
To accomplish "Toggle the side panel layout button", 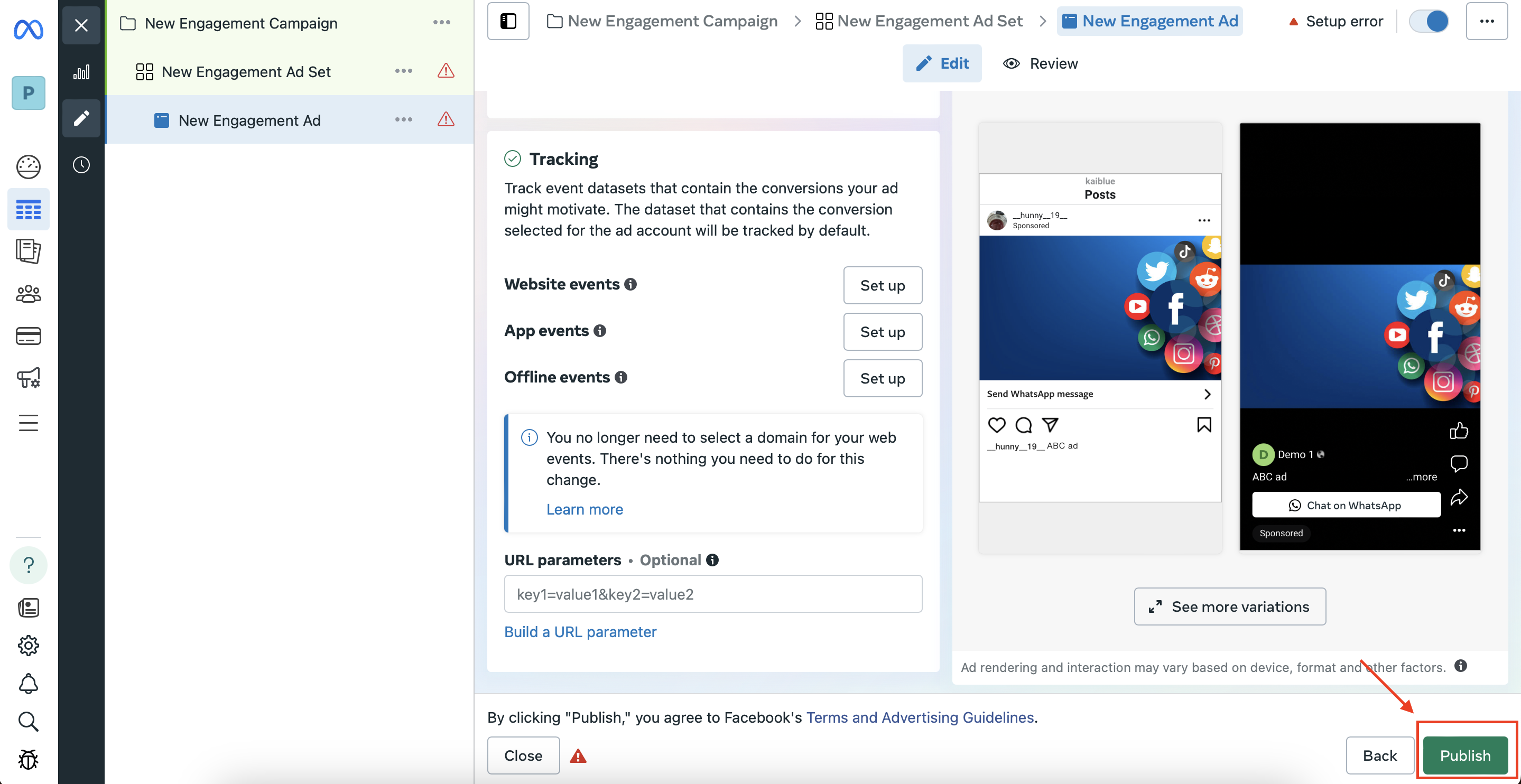I will click(x=508, y=21).
